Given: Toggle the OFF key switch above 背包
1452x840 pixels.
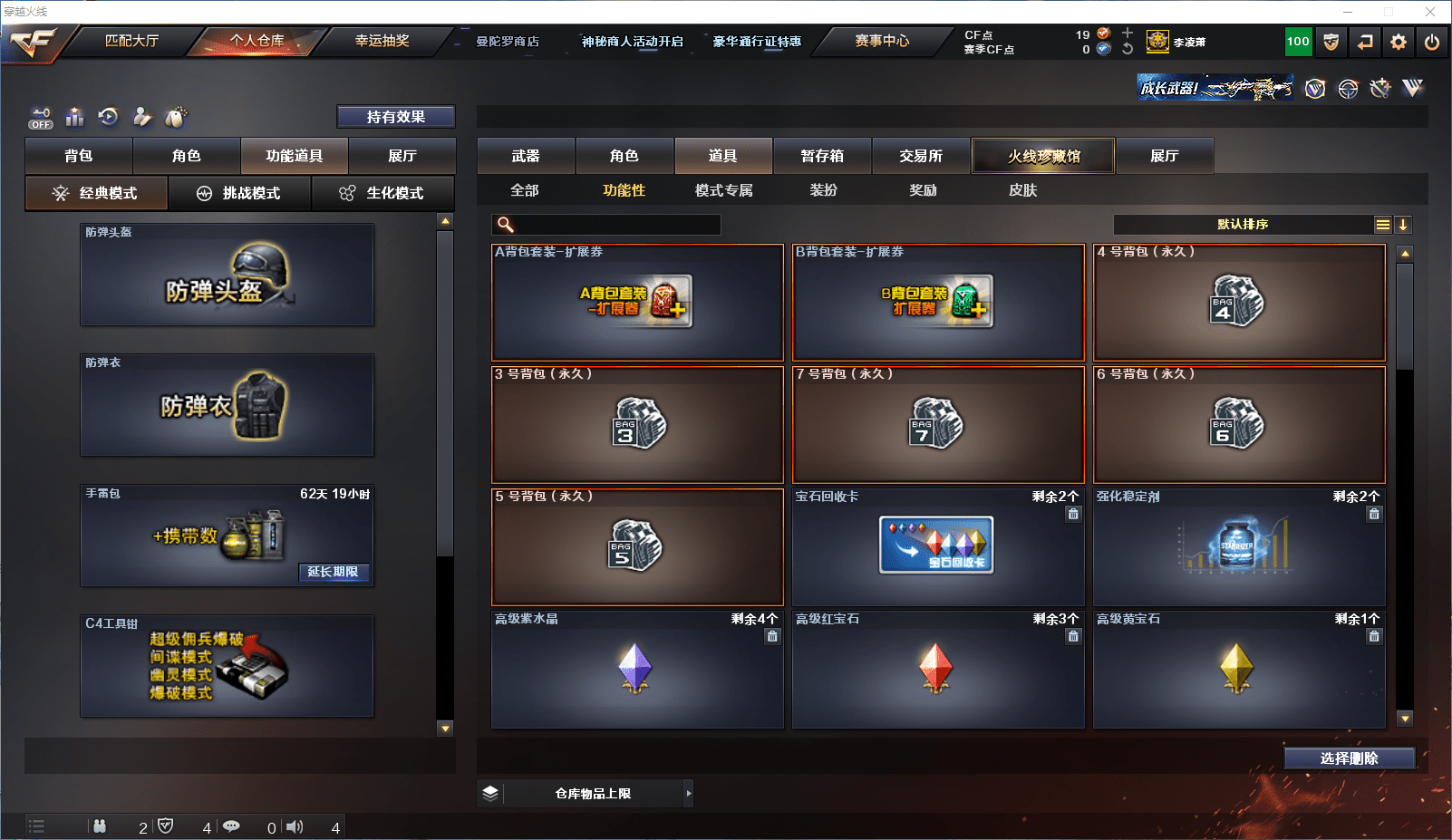Looking at the screenshot, I should 40,118.
